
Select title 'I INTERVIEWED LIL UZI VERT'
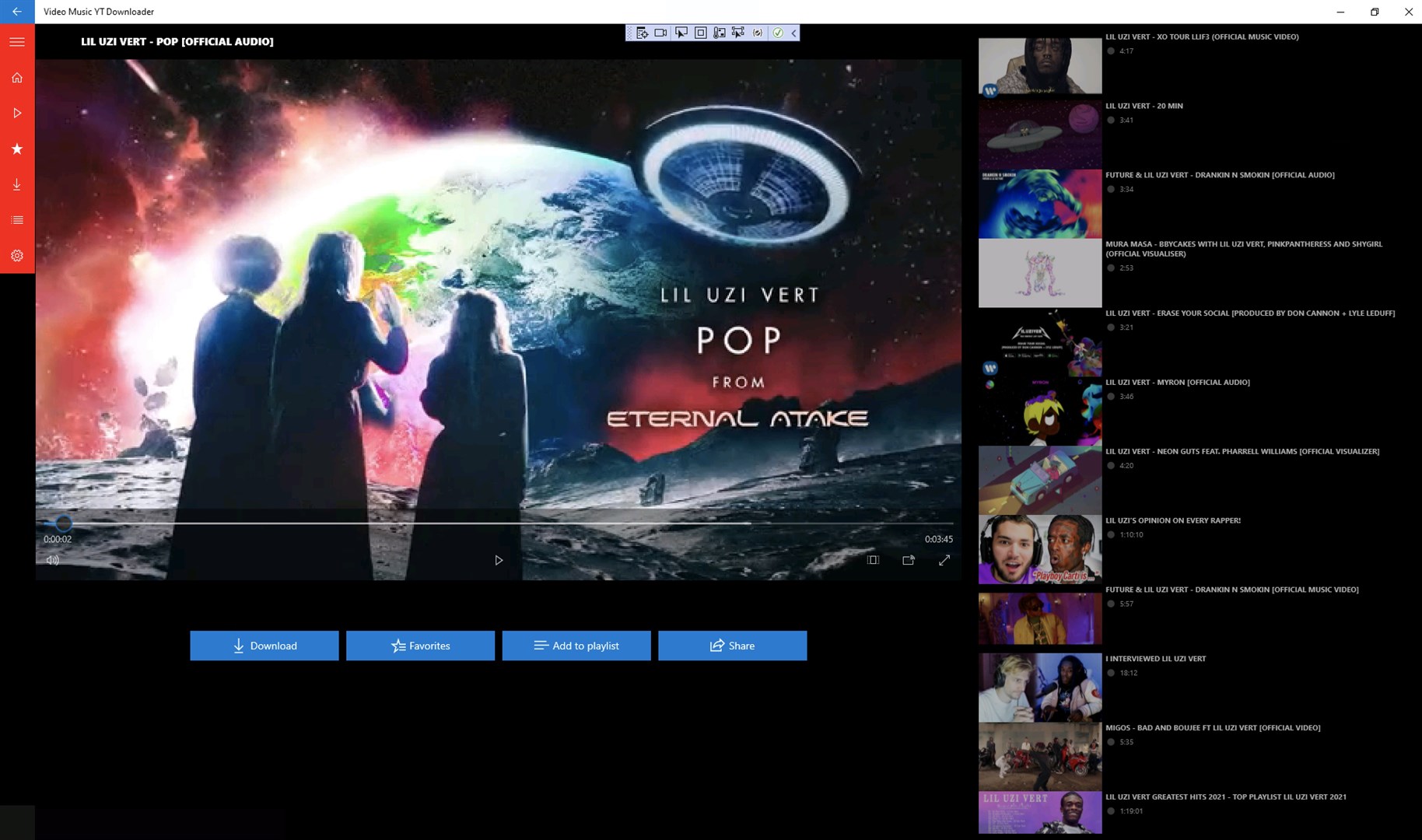(1156, 659)
